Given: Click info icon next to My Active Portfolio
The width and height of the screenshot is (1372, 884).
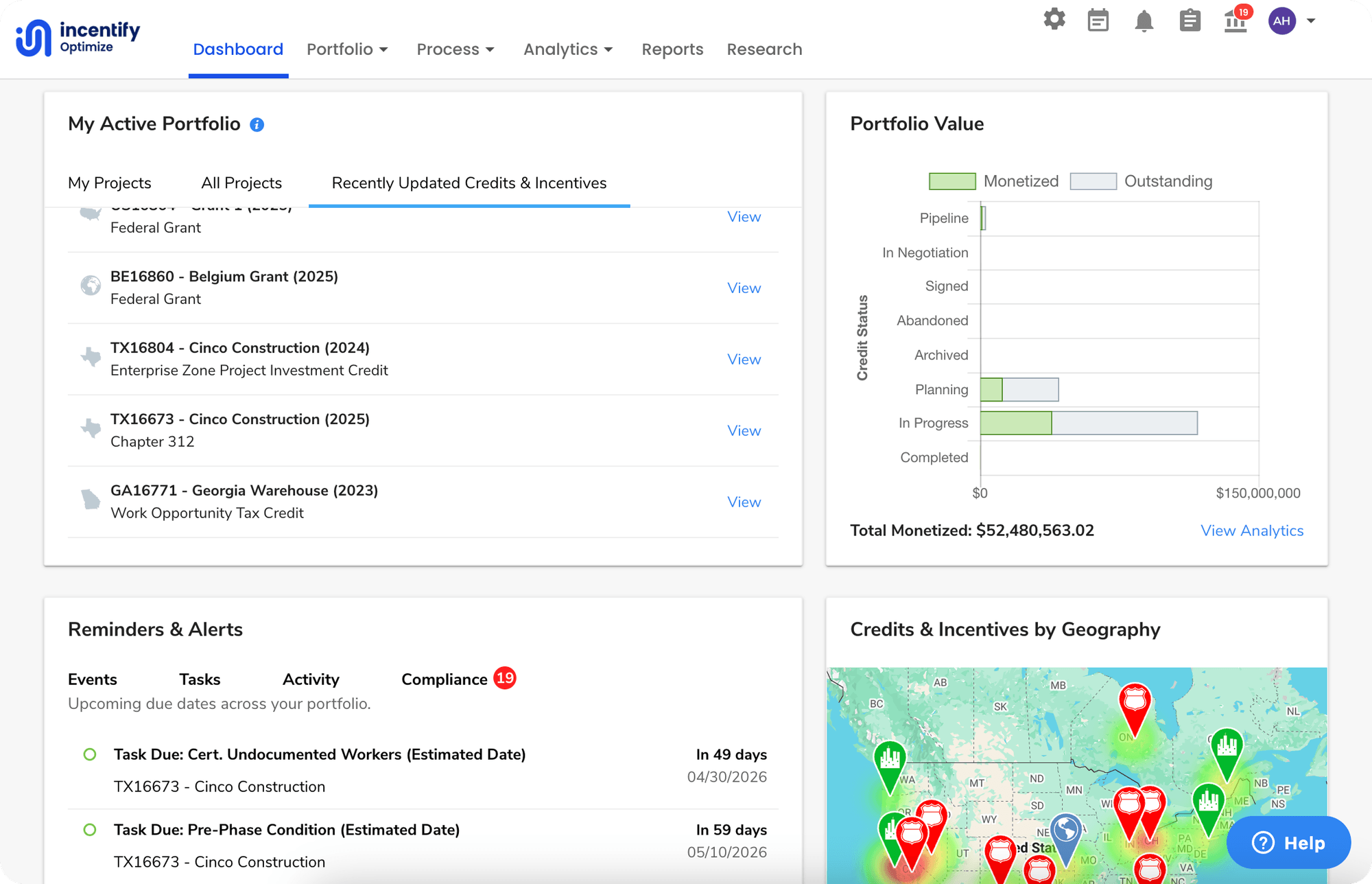Looking at the screenshot, I should [257, 125].
